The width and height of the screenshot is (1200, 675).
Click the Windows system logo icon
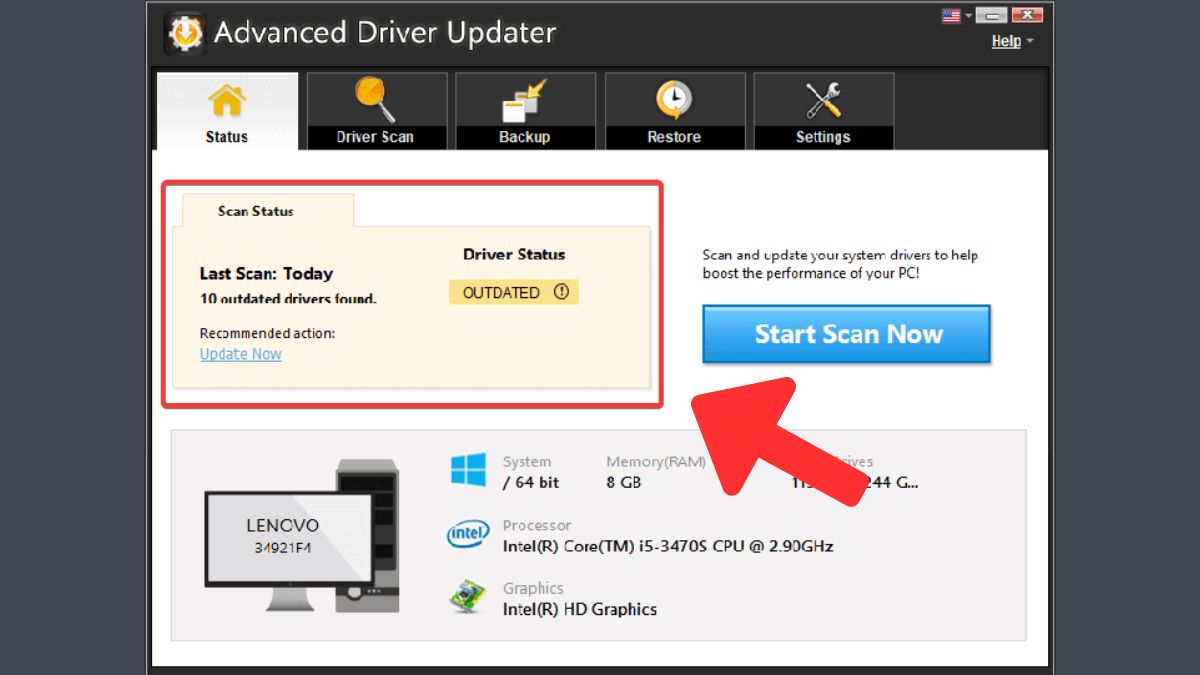point(468,471)
